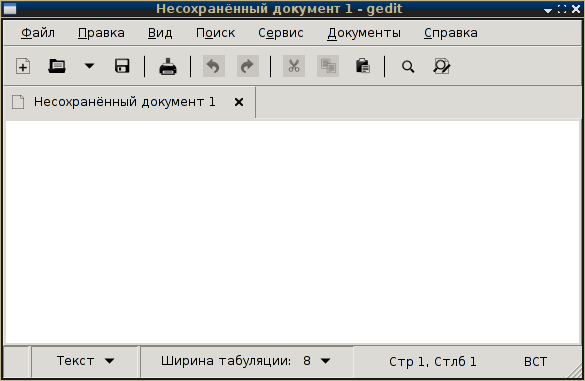
Task: Open the Текст syntax highlighting dropdown
Action: (85, 361)
